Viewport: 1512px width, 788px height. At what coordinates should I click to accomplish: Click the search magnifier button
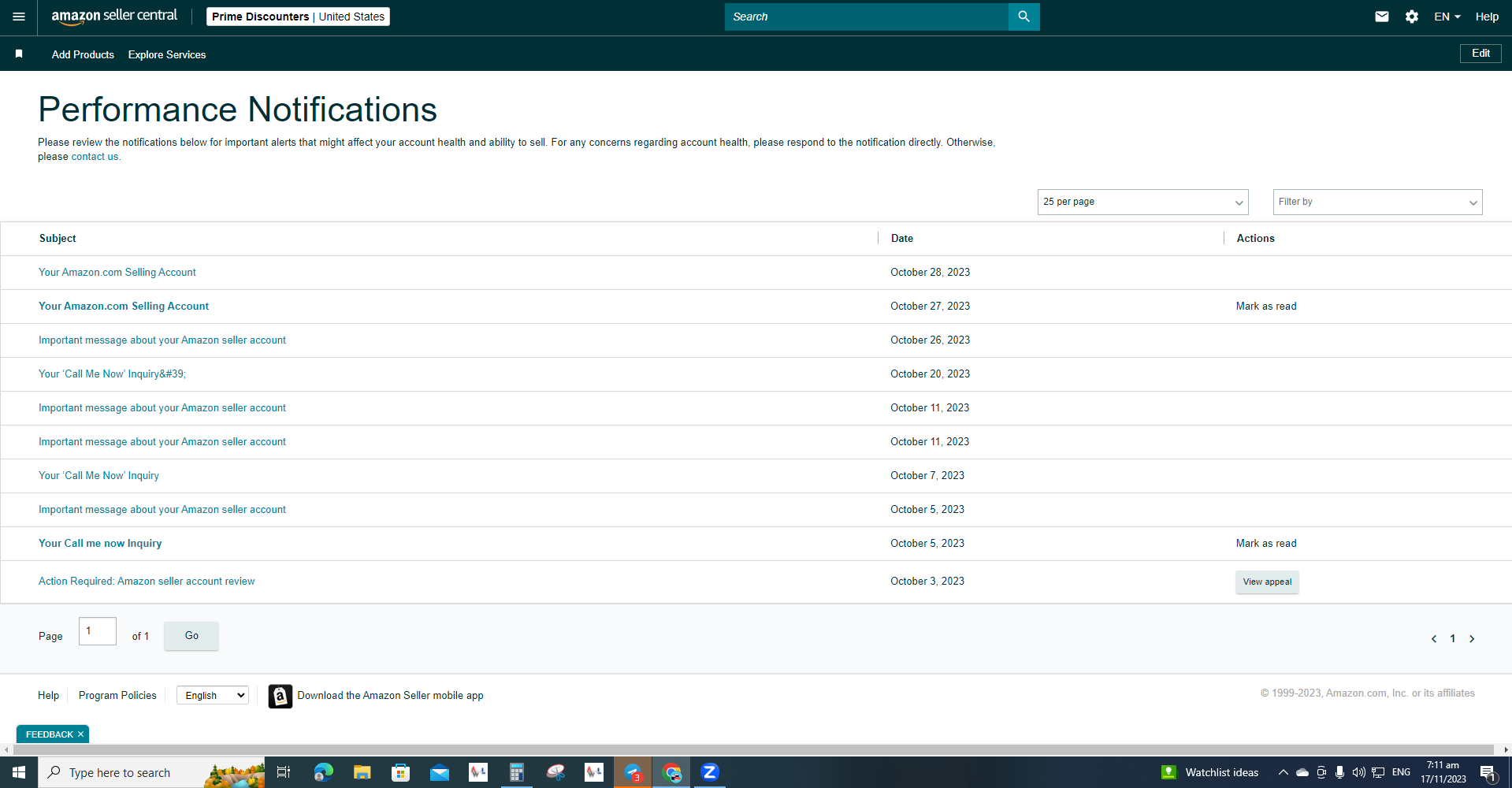[x=1023, y=17]
